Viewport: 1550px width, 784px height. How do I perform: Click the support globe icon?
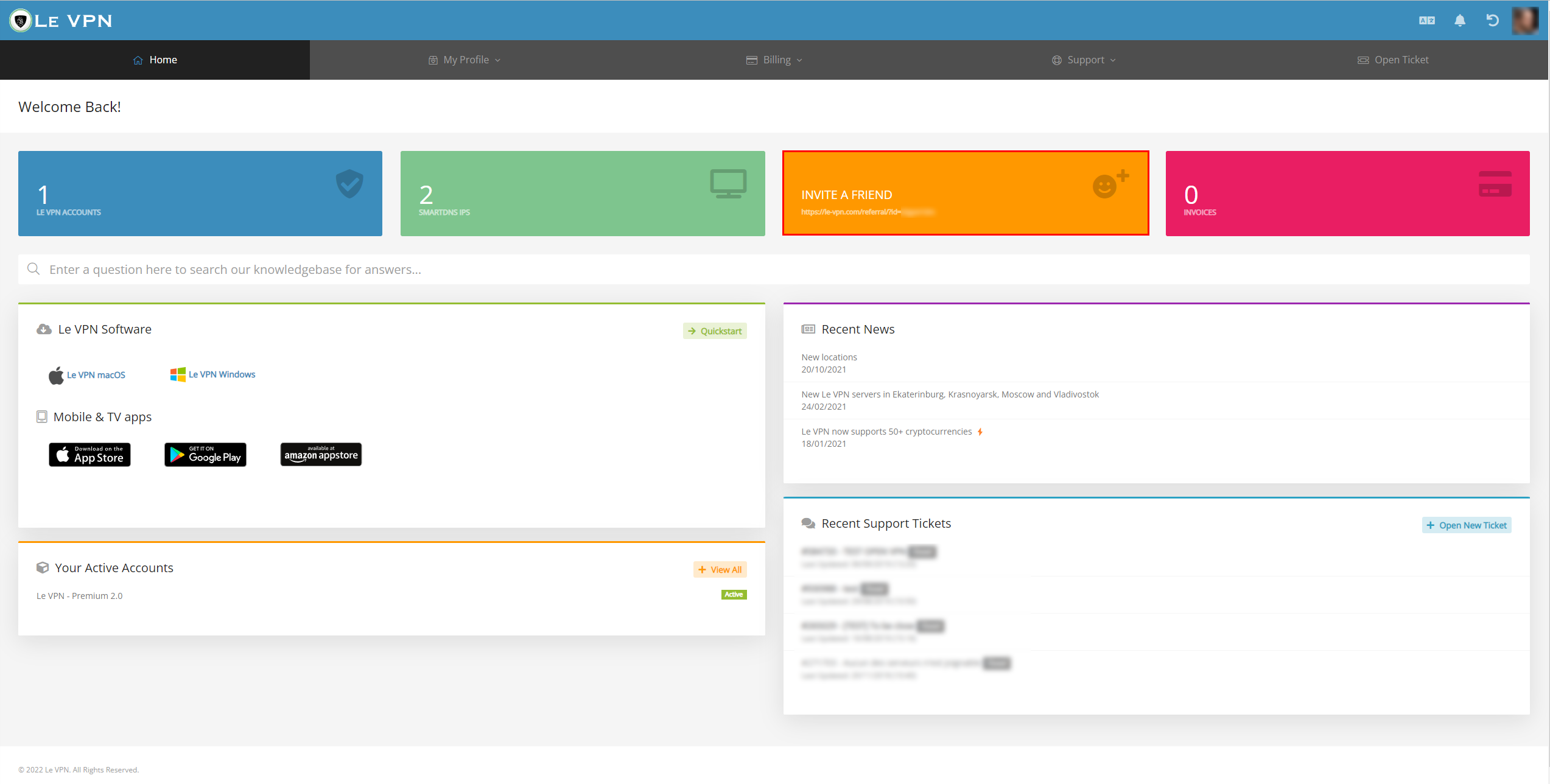click(1056, 60)
